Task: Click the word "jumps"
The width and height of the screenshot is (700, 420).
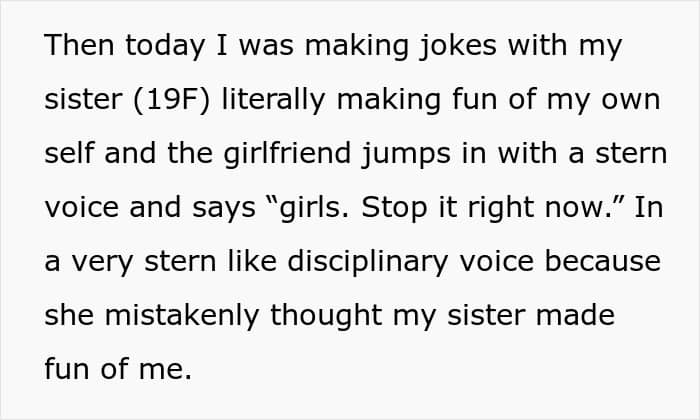Action: 406,154
